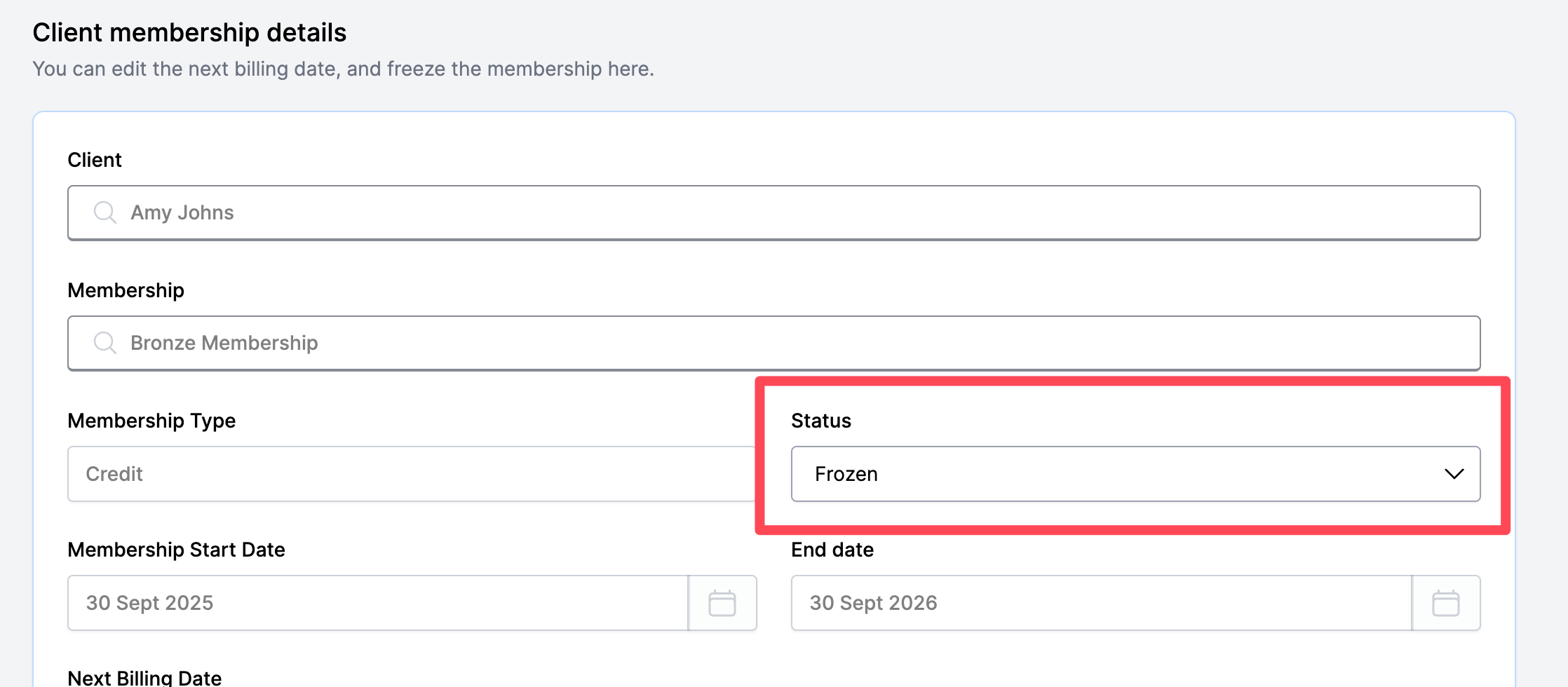Click the Status label text
The height and width of the screenshot is (687, 1568).
click(x=821, y=421)
